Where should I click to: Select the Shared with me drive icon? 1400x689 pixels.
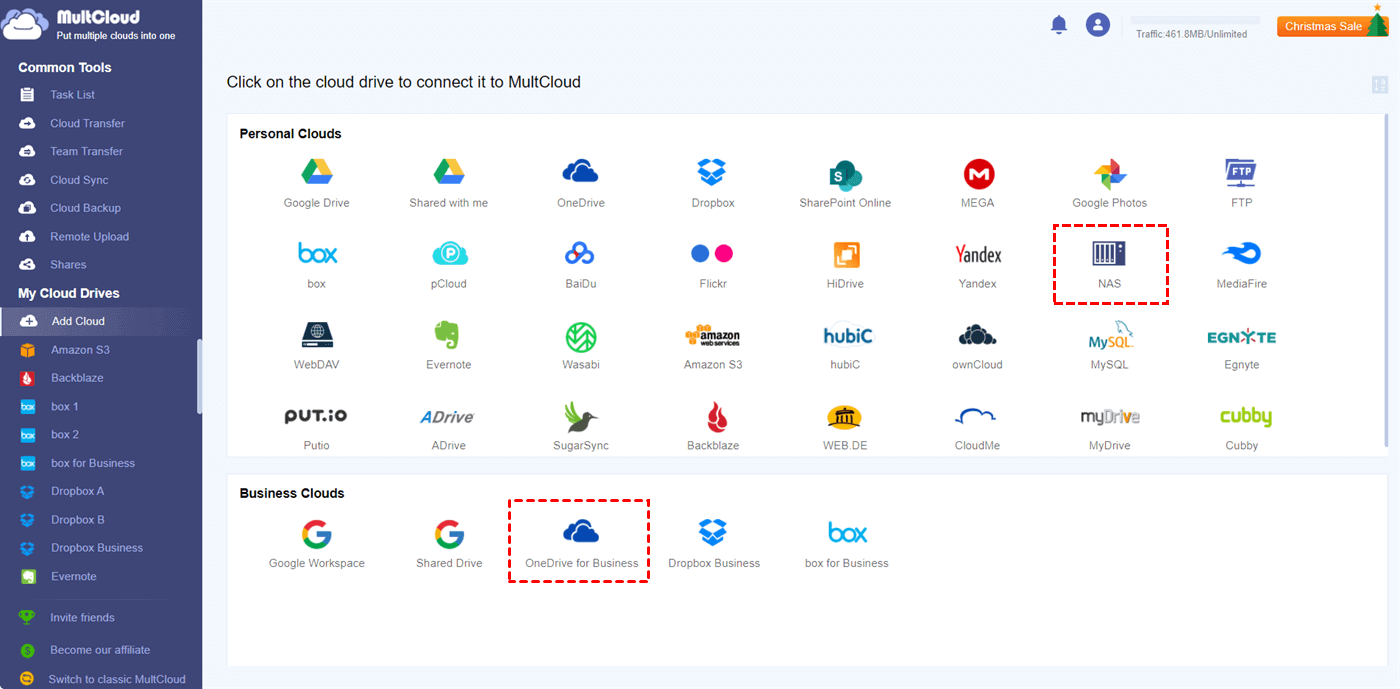tap(449, 172)
